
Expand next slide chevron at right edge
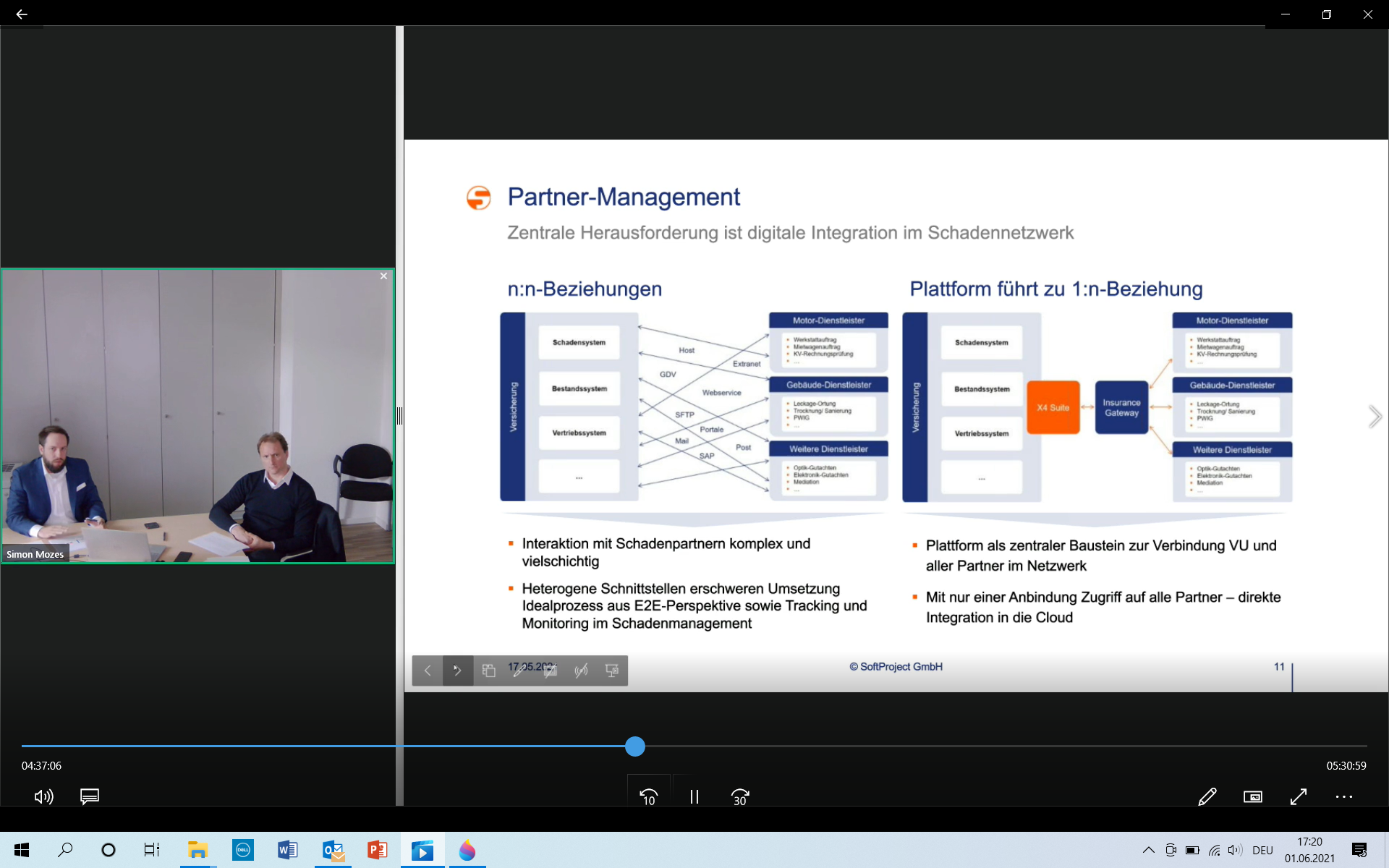1375,417
